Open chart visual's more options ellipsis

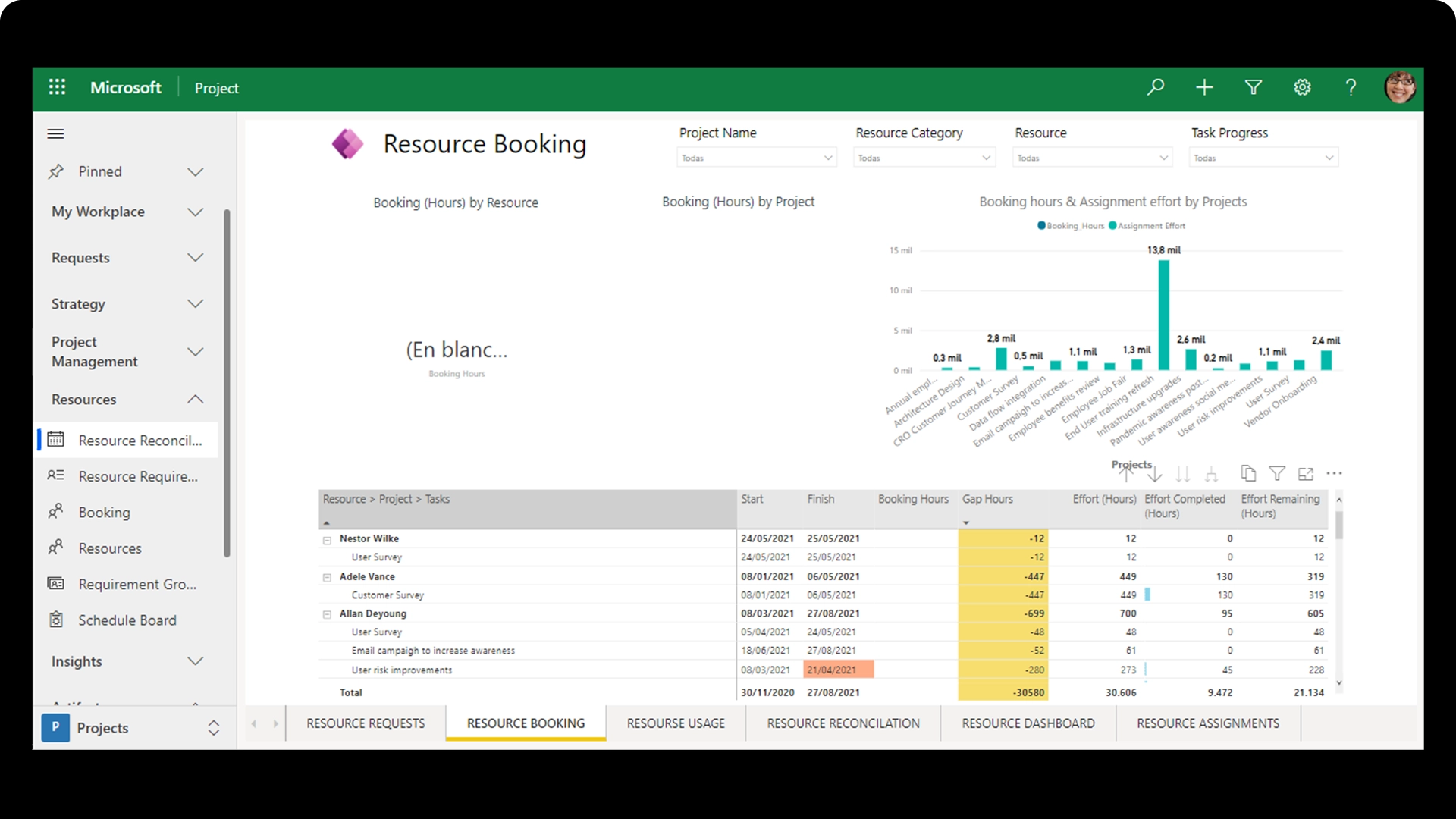(x=1335, y=474)
